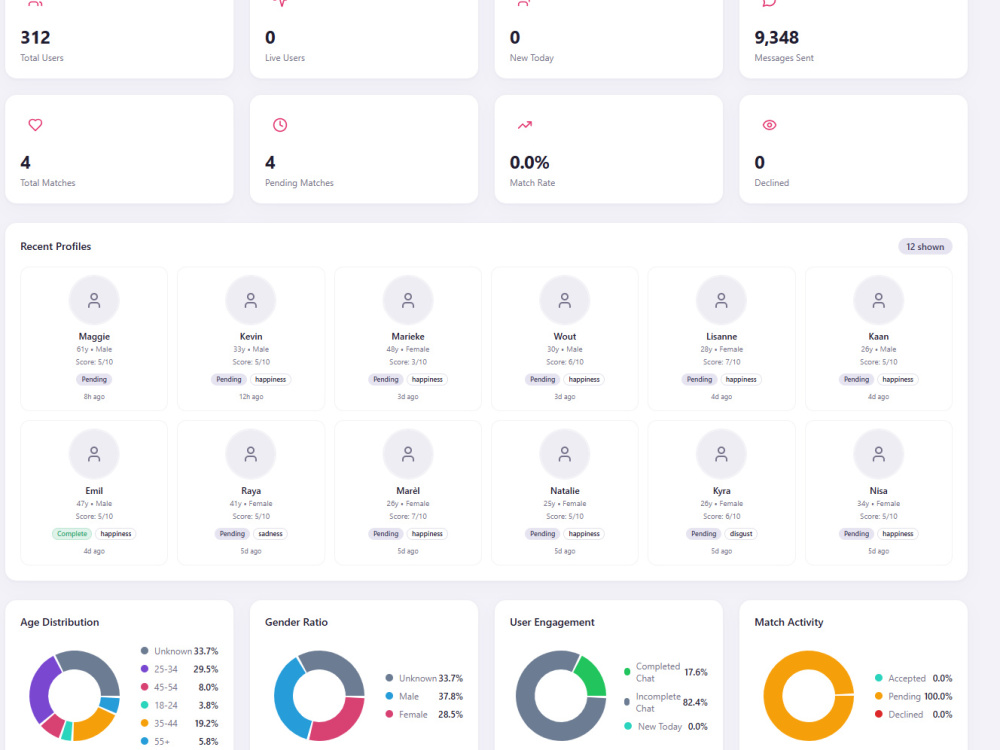Click the Natalie profile name
This screenshot has width=1000, height=750.
tap(564, 491)
